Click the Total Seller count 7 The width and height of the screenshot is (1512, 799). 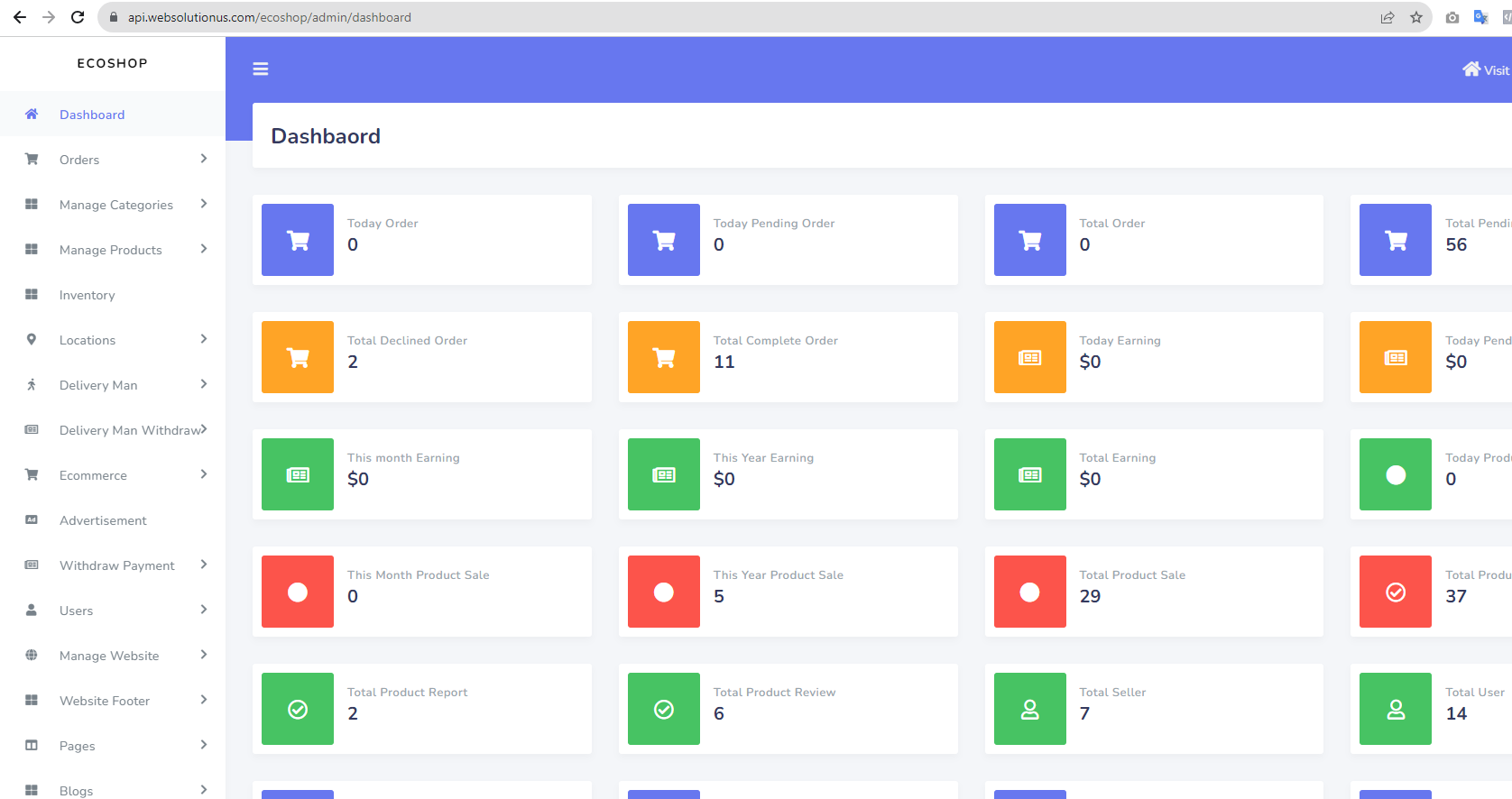coord(1084,713)
